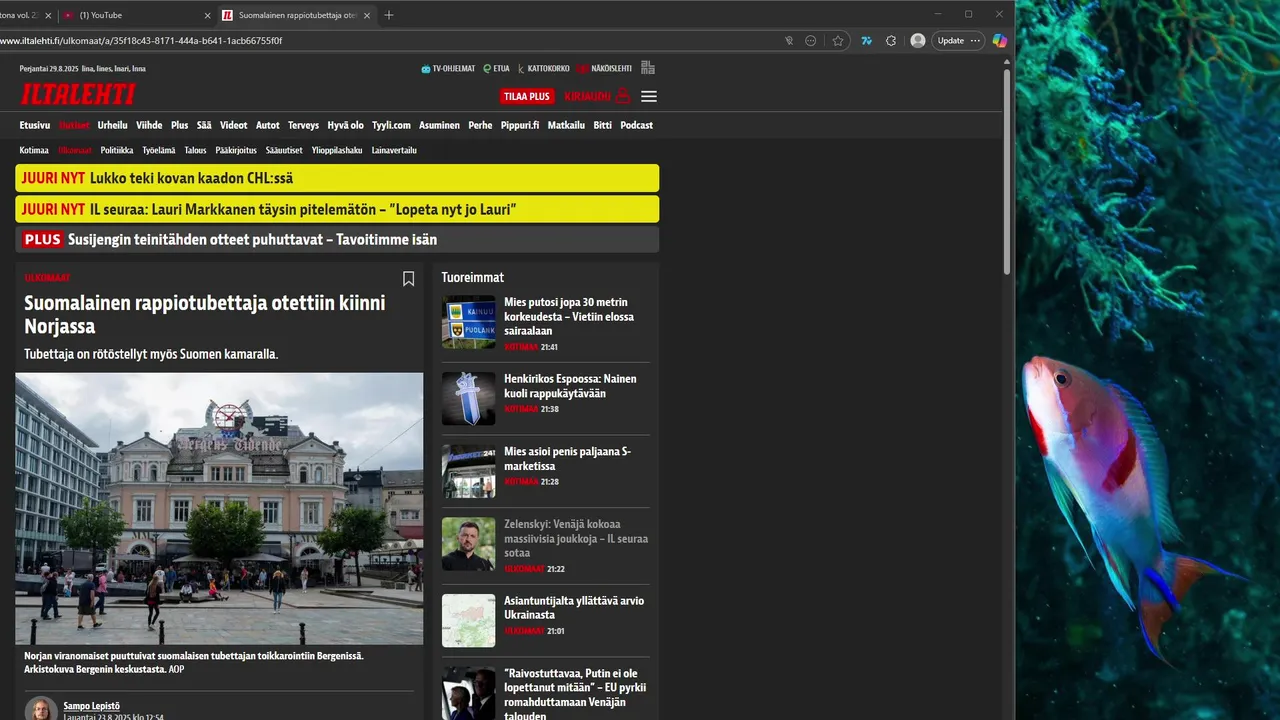This screenshot has height=720, width=1280.
Task: Open the Etua link
Action: click(x=496, y=69)
